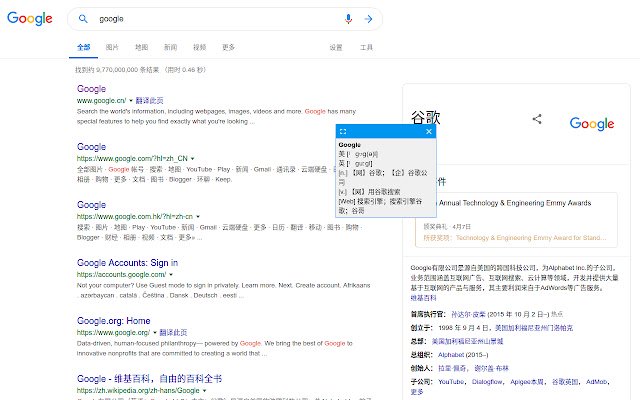The image size is (640, 400).
Task: Open the 更多 tab menu
Action: click(x=228, y=47)
